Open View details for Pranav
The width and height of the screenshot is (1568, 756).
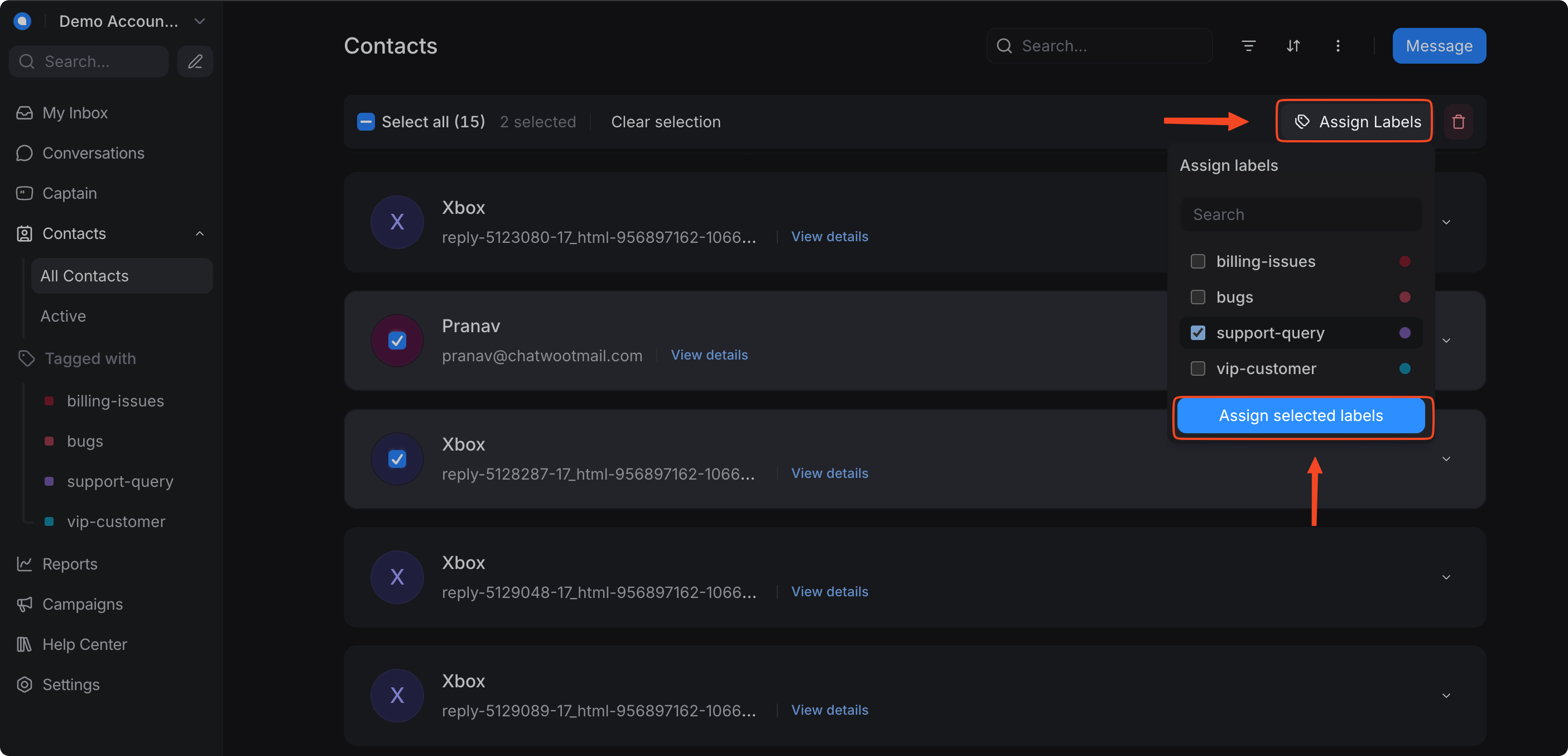point(709,355)
